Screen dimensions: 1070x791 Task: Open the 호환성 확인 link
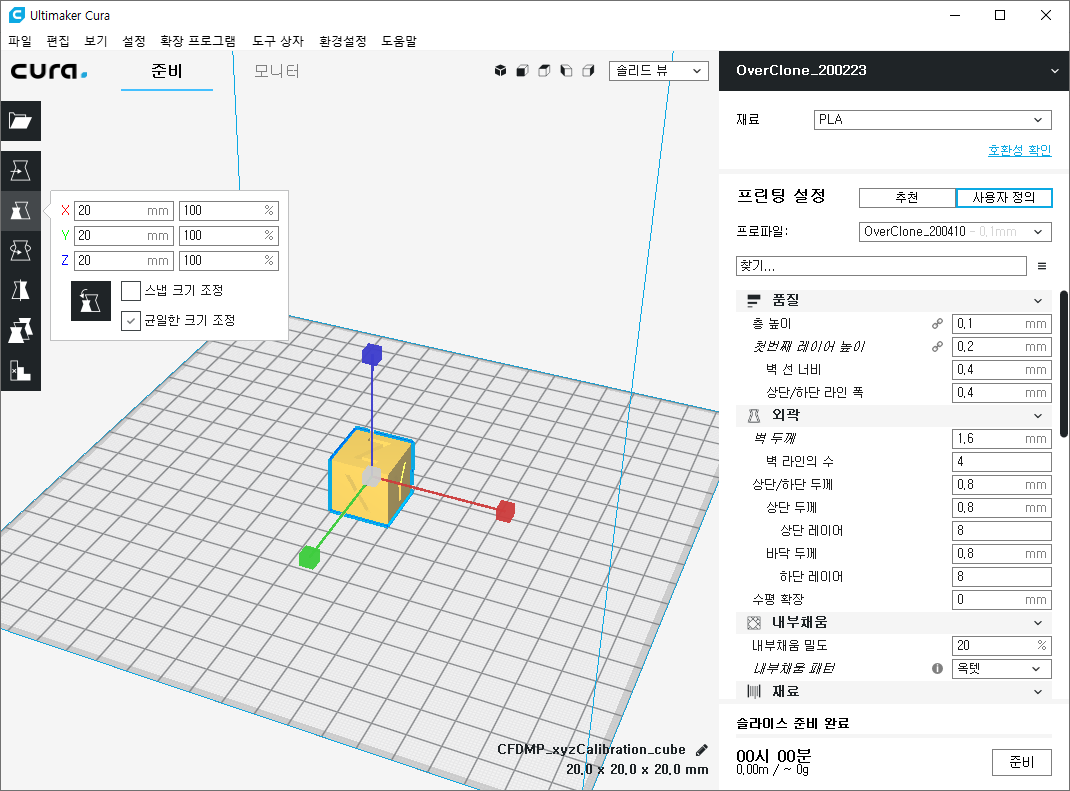tap(1020, 150)
